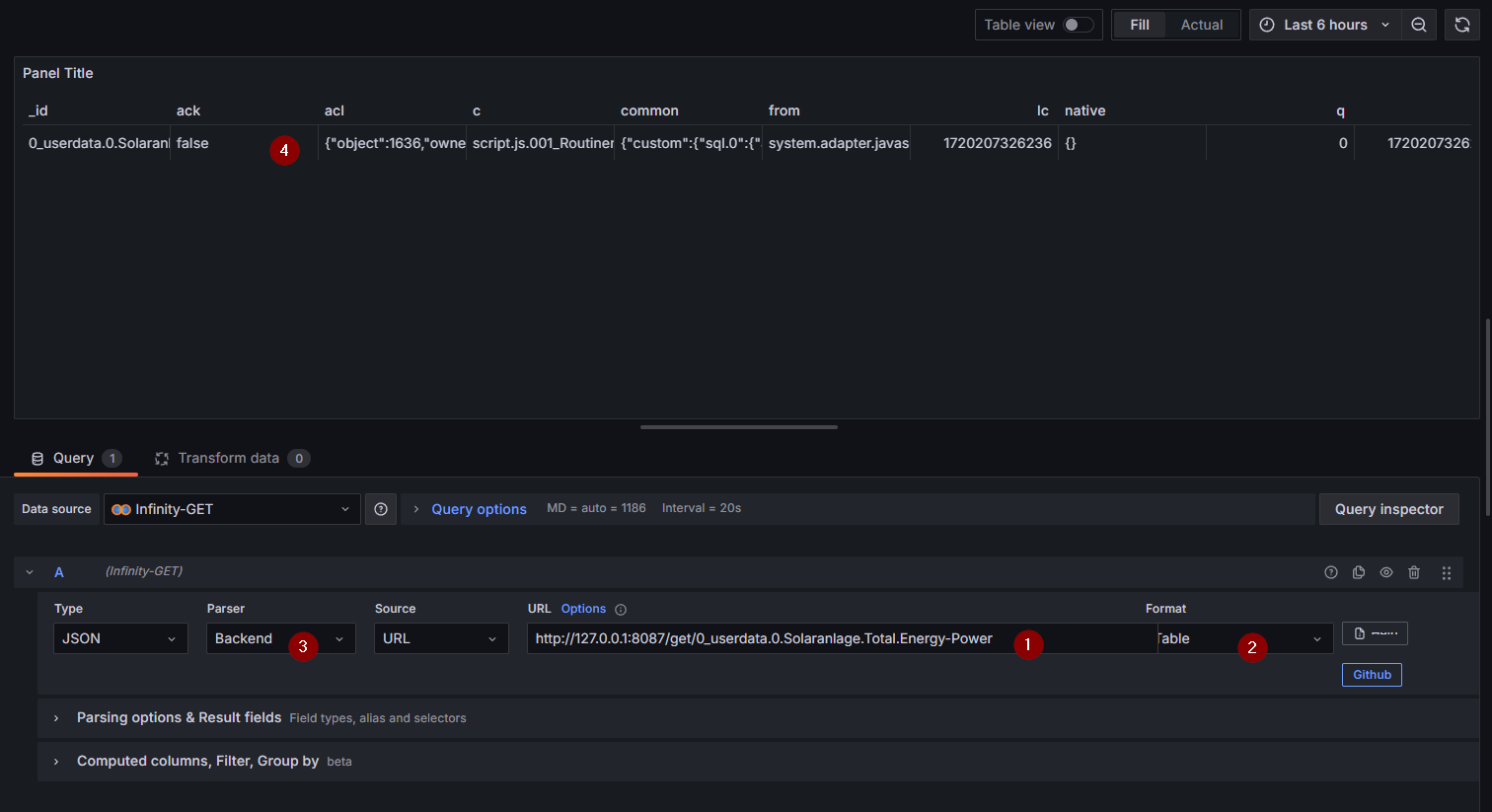Open the data source help icon
Screen dimensions: 1492x812
[x=381, y=509]
